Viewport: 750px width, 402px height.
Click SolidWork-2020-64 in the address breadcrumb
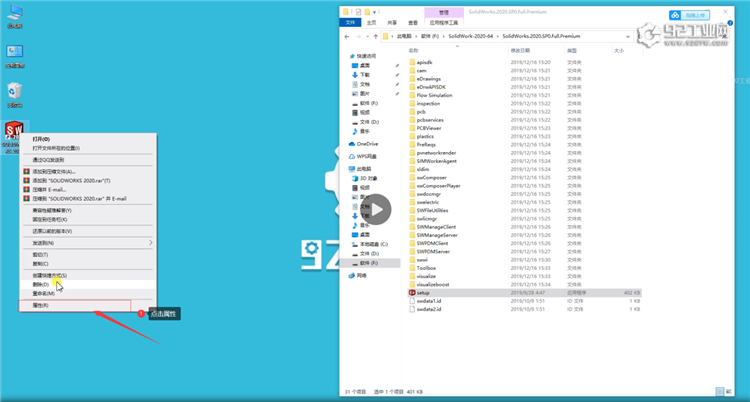(471, 36)
